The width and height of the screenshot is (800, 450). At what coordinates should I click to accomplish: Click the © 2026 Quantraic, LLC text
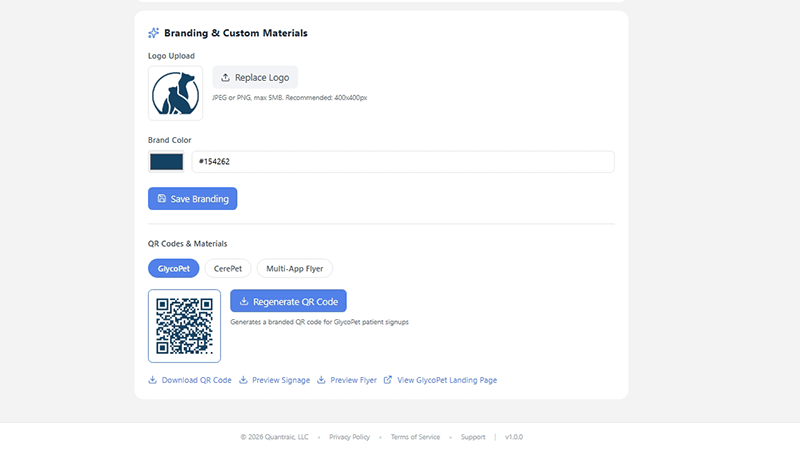pos(274,437)
